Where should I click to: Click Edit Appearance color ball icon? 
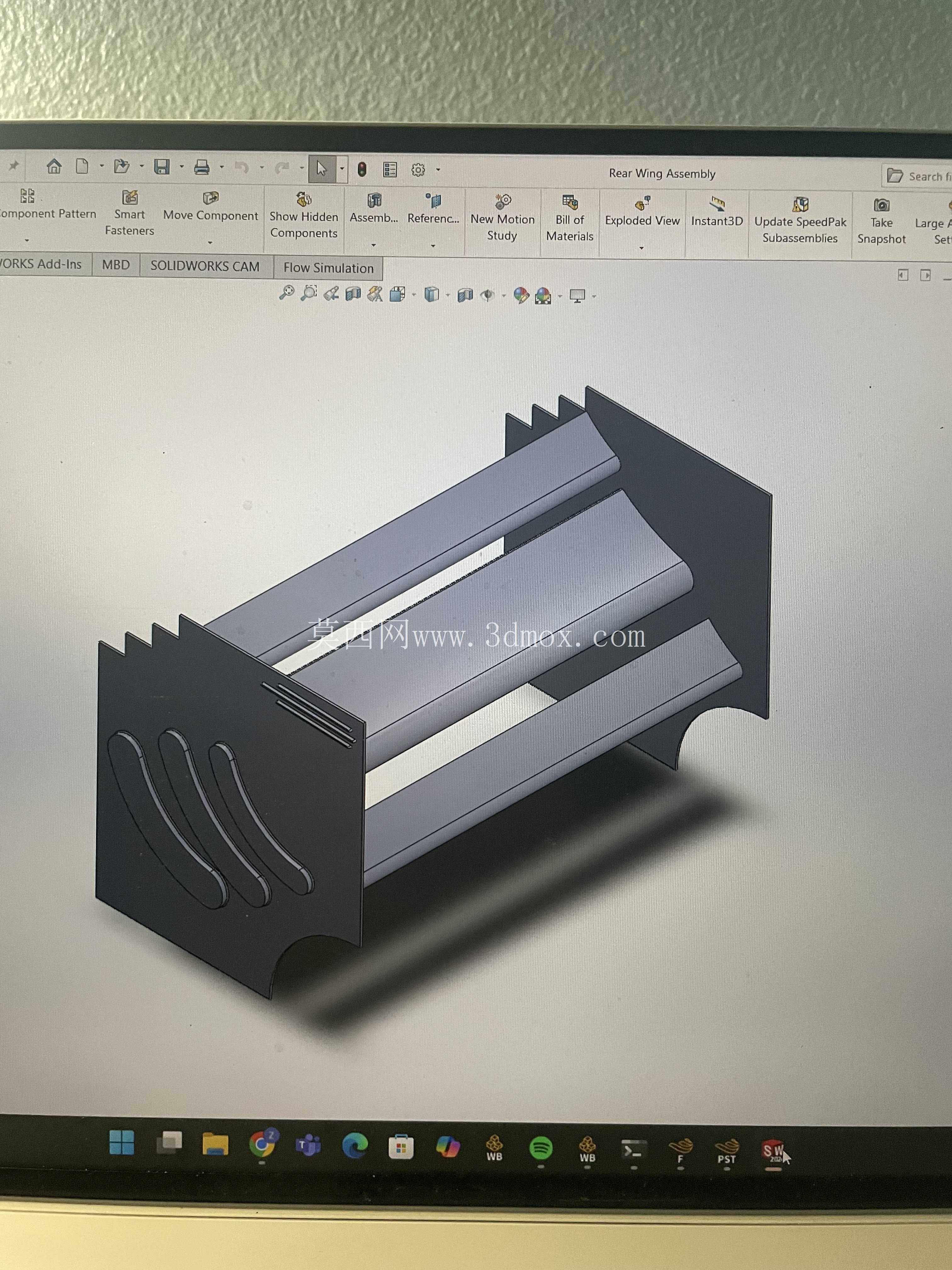521,296
